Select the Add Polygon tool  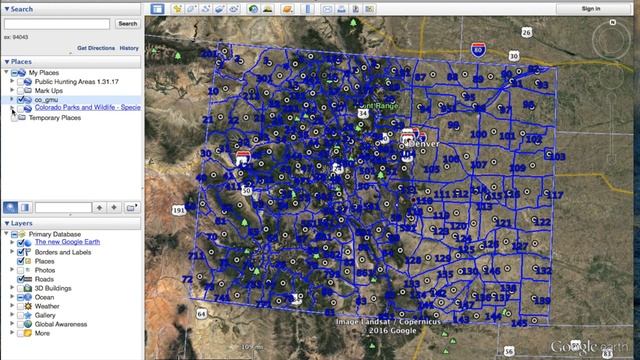pos(191,9)
